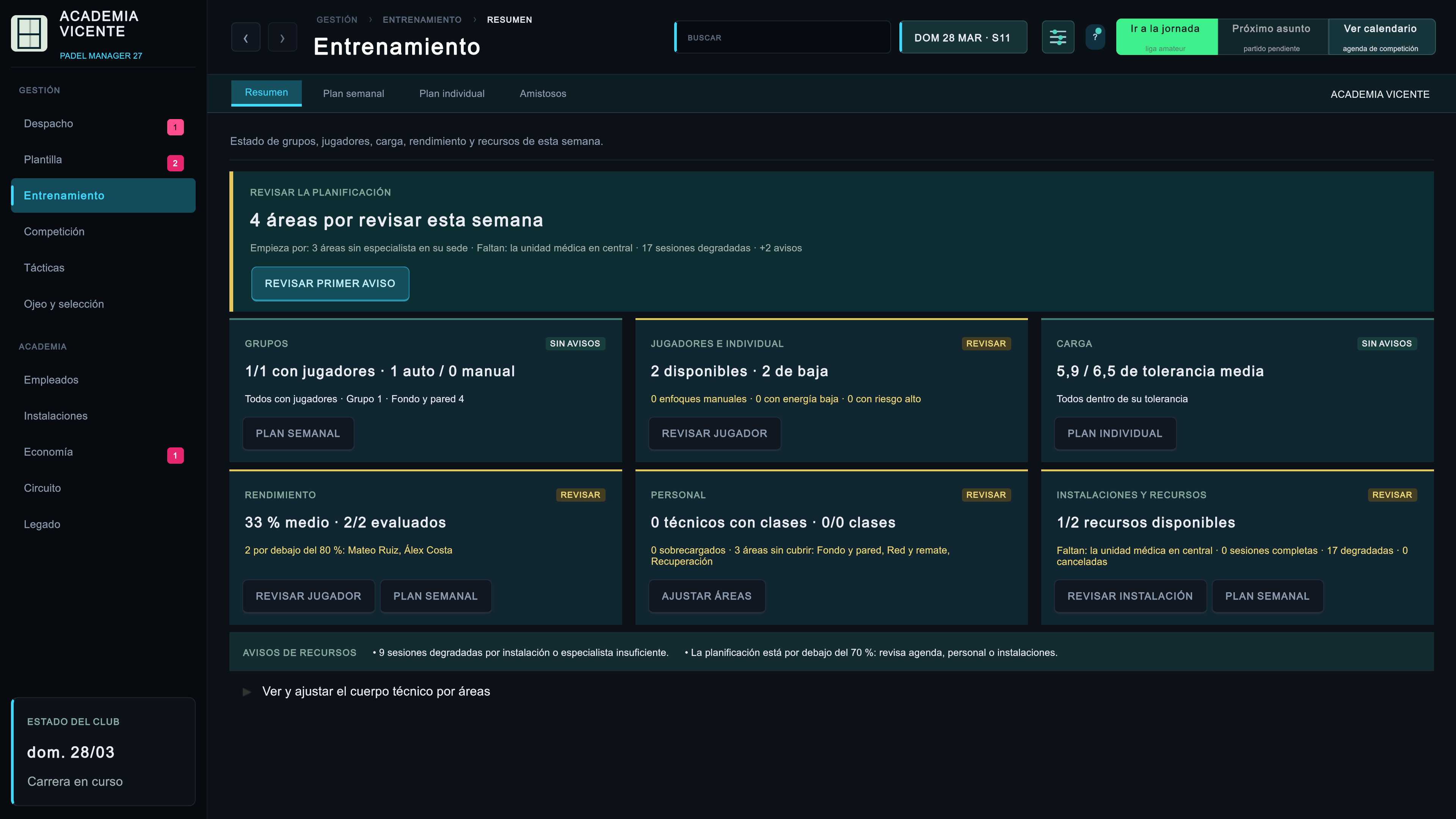
Task: Open Legado in the sidebar
Action: click(x=103, y=524)
